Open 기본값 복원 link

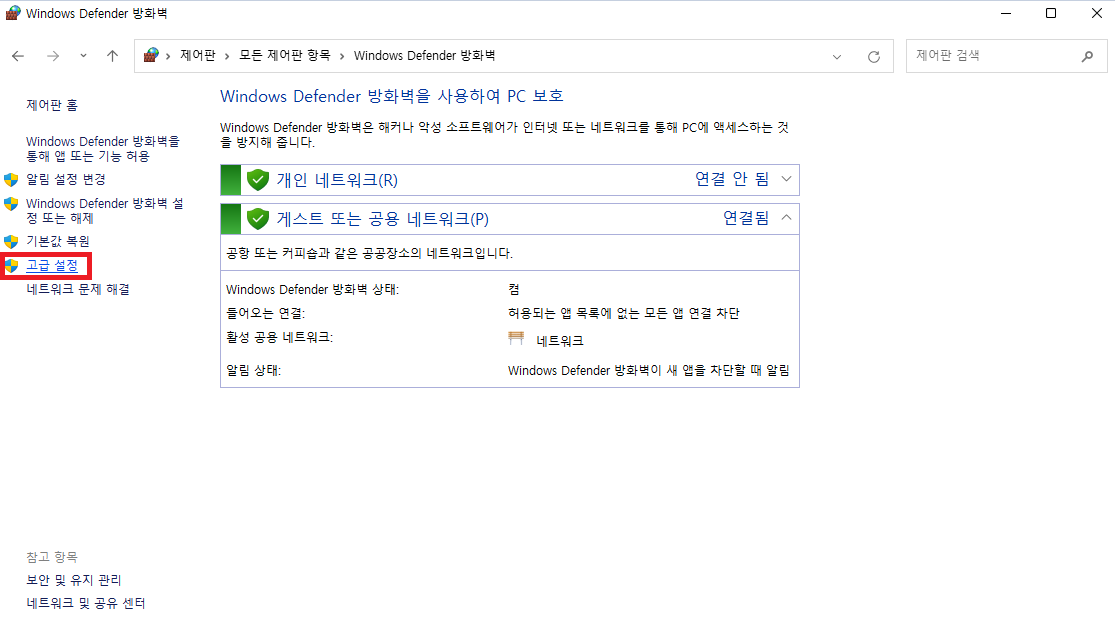click(58, 241)
